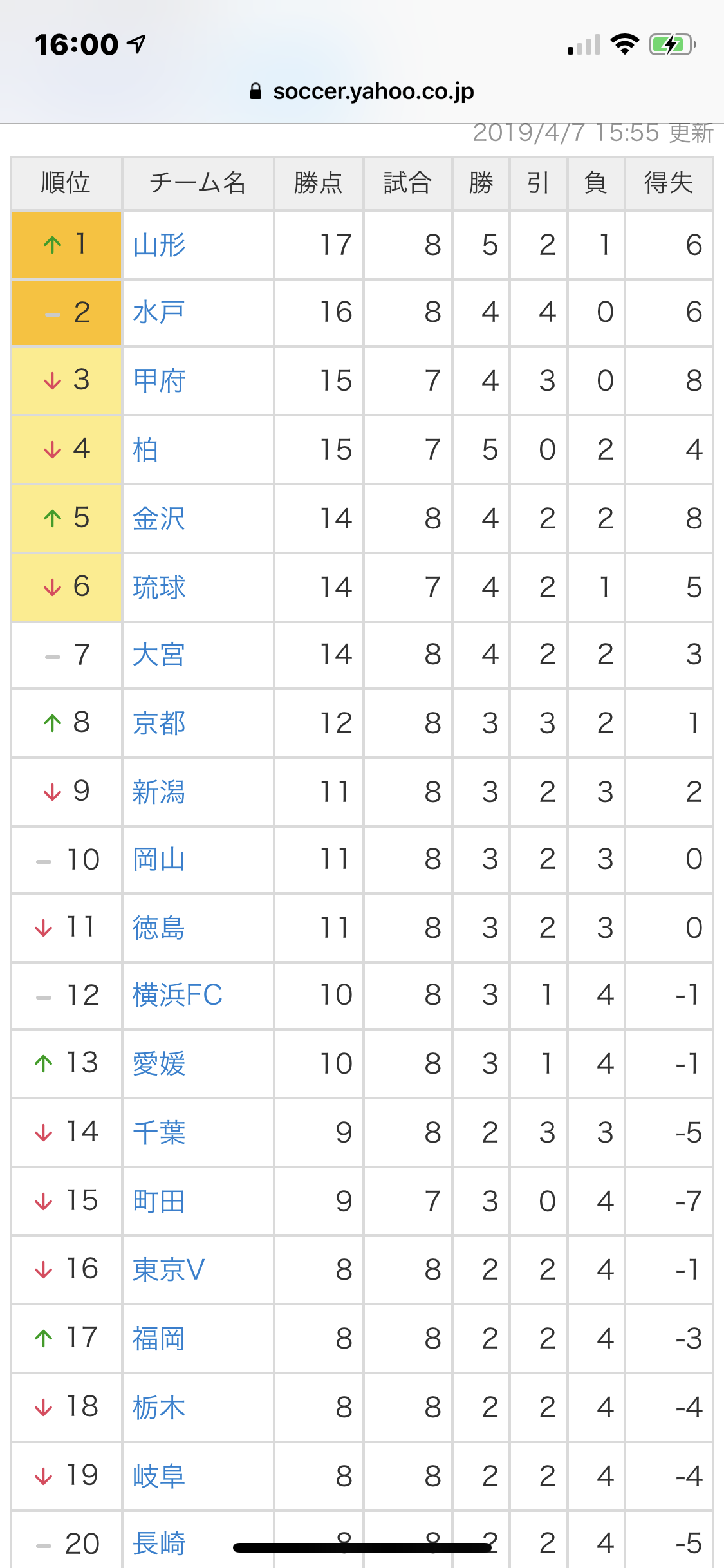This screenshot has height=1568, width=724.
Task: Open the 水戸 team link
Action: click(x=158, y=313)
